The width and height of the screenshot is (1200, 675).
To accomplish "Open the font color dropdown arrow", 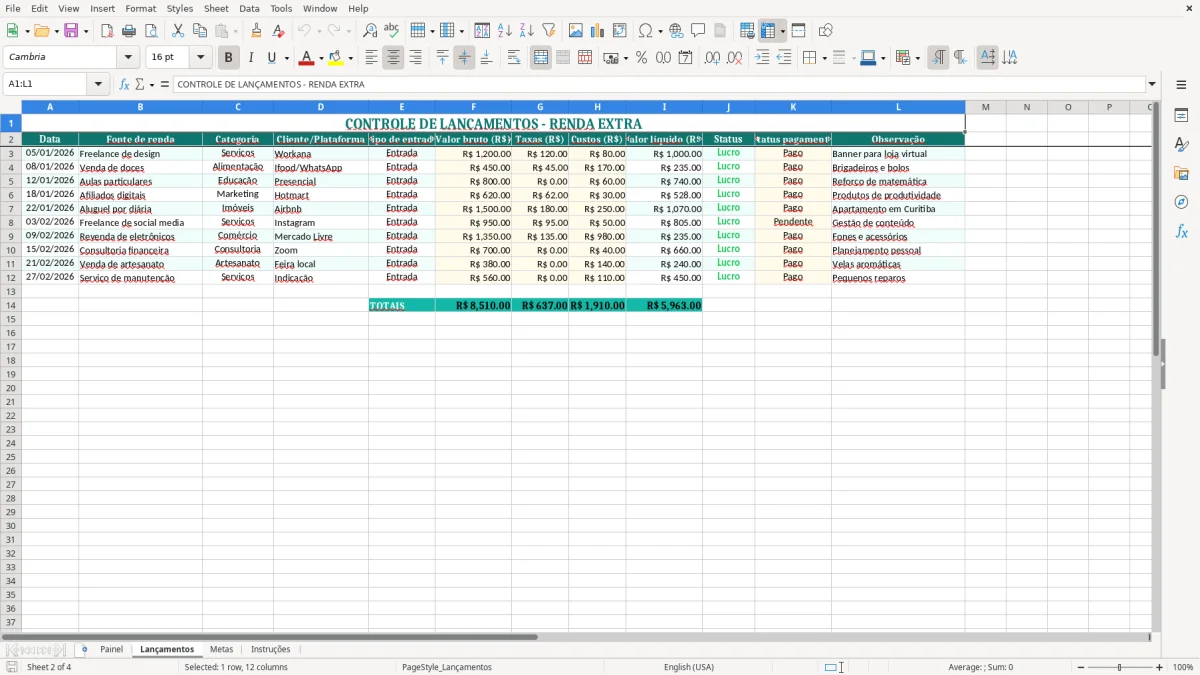I will click(321, 58).
